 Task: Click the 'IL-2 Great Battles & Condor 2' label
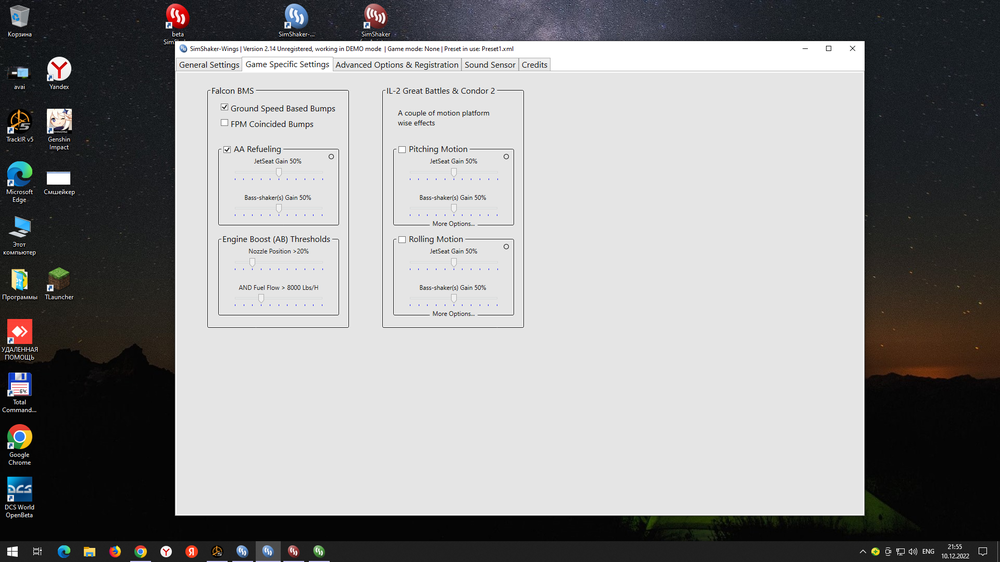(441, 91)
